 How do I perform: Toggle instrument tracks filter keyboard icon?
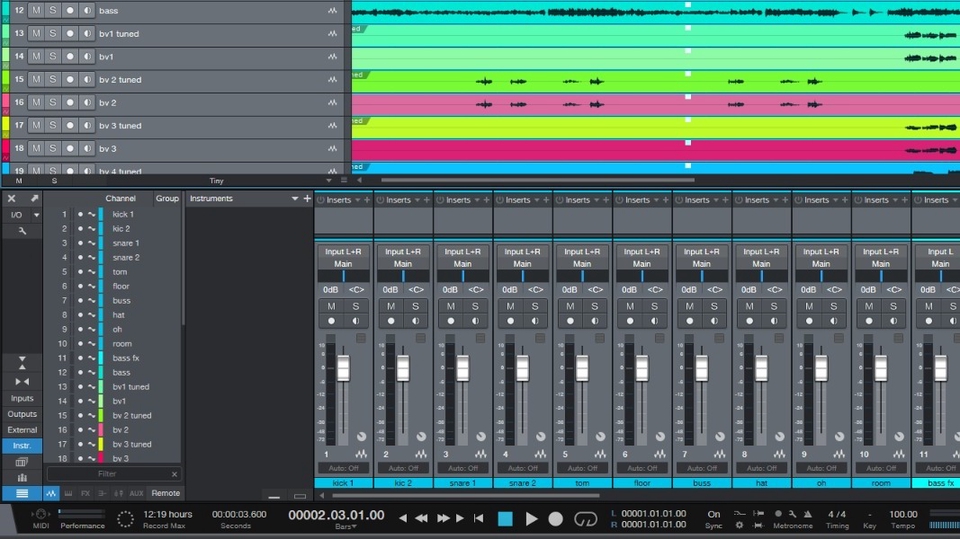pyautogui.click(x=69, y=493)
